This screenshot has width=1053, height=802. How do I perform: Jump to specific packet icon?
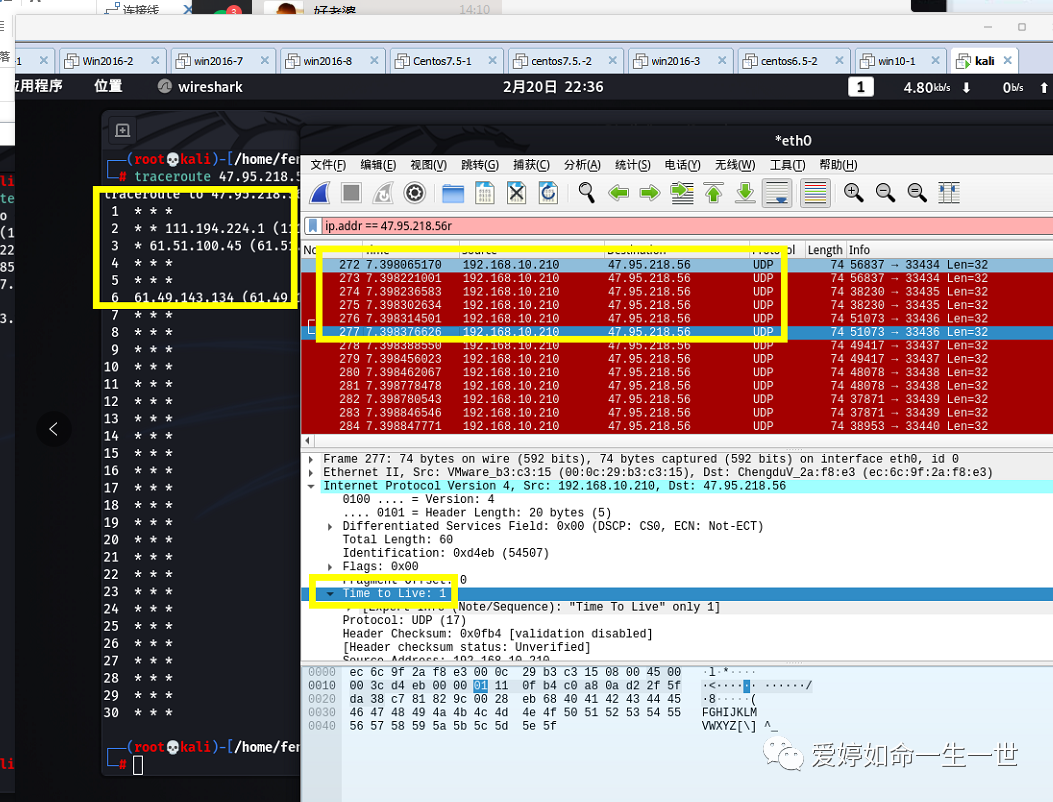[682, 193]
